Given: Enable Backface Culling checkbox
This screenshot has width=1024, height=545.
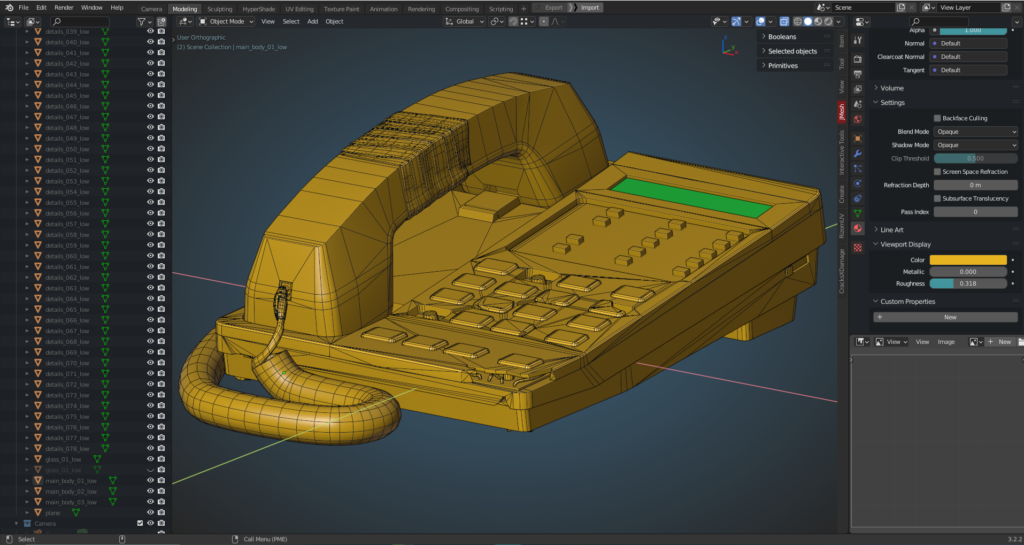Looking at the screenshot, I should coord(937,118).
